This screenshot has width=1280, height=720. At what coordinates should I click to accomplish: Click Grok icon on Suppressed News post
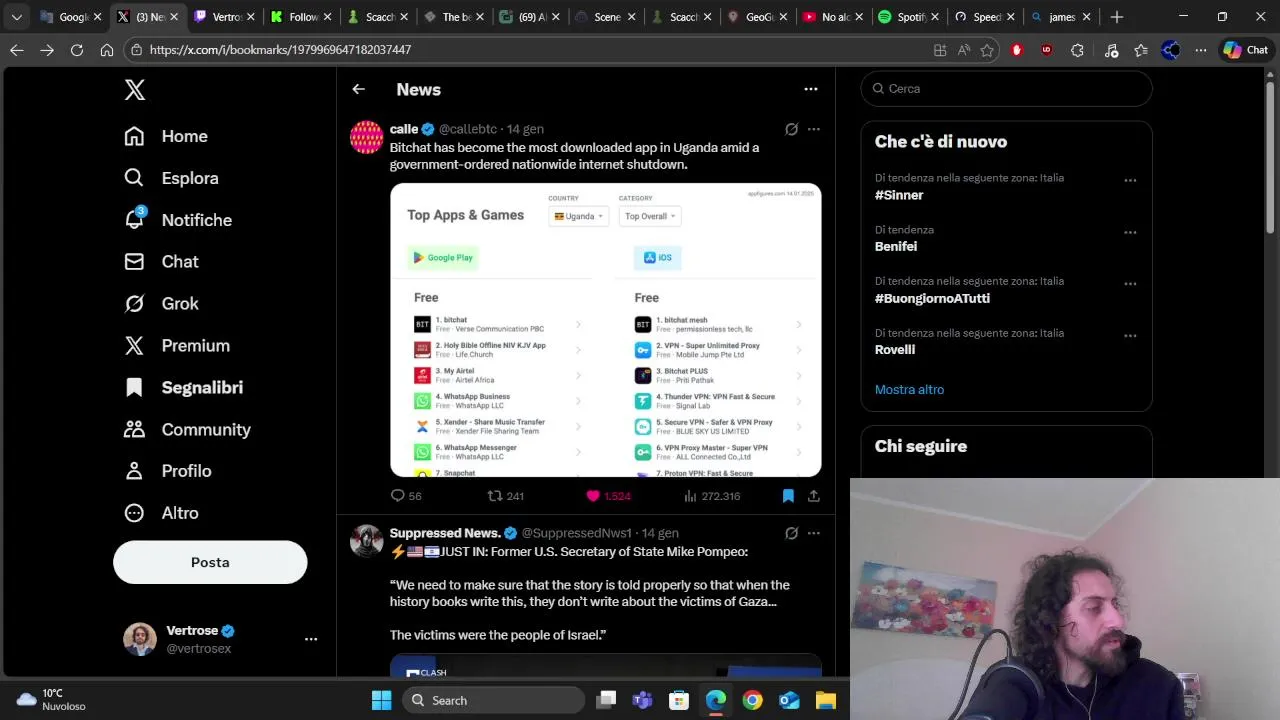(x=791, y=533)
